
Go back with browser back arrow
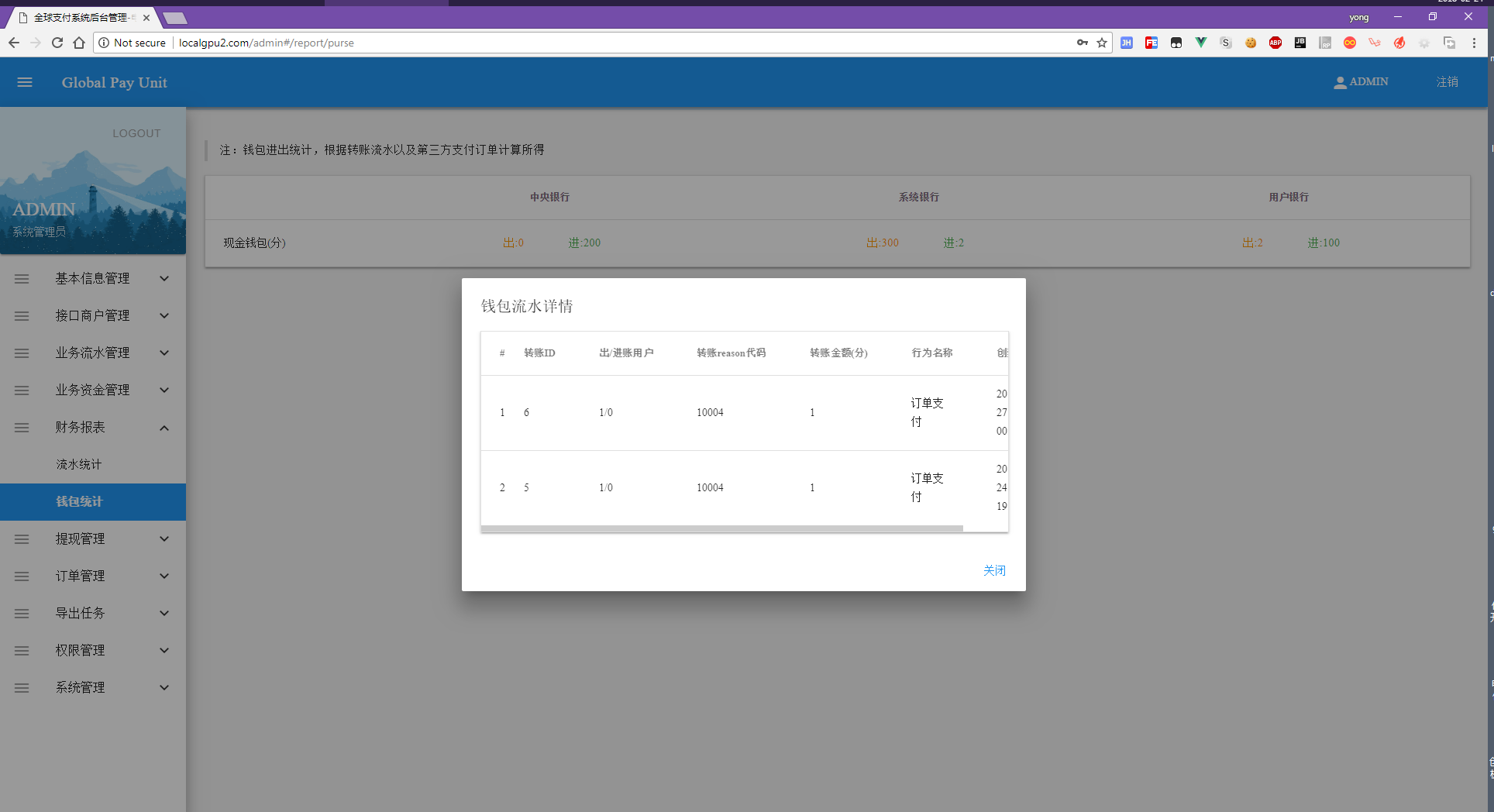14,43
